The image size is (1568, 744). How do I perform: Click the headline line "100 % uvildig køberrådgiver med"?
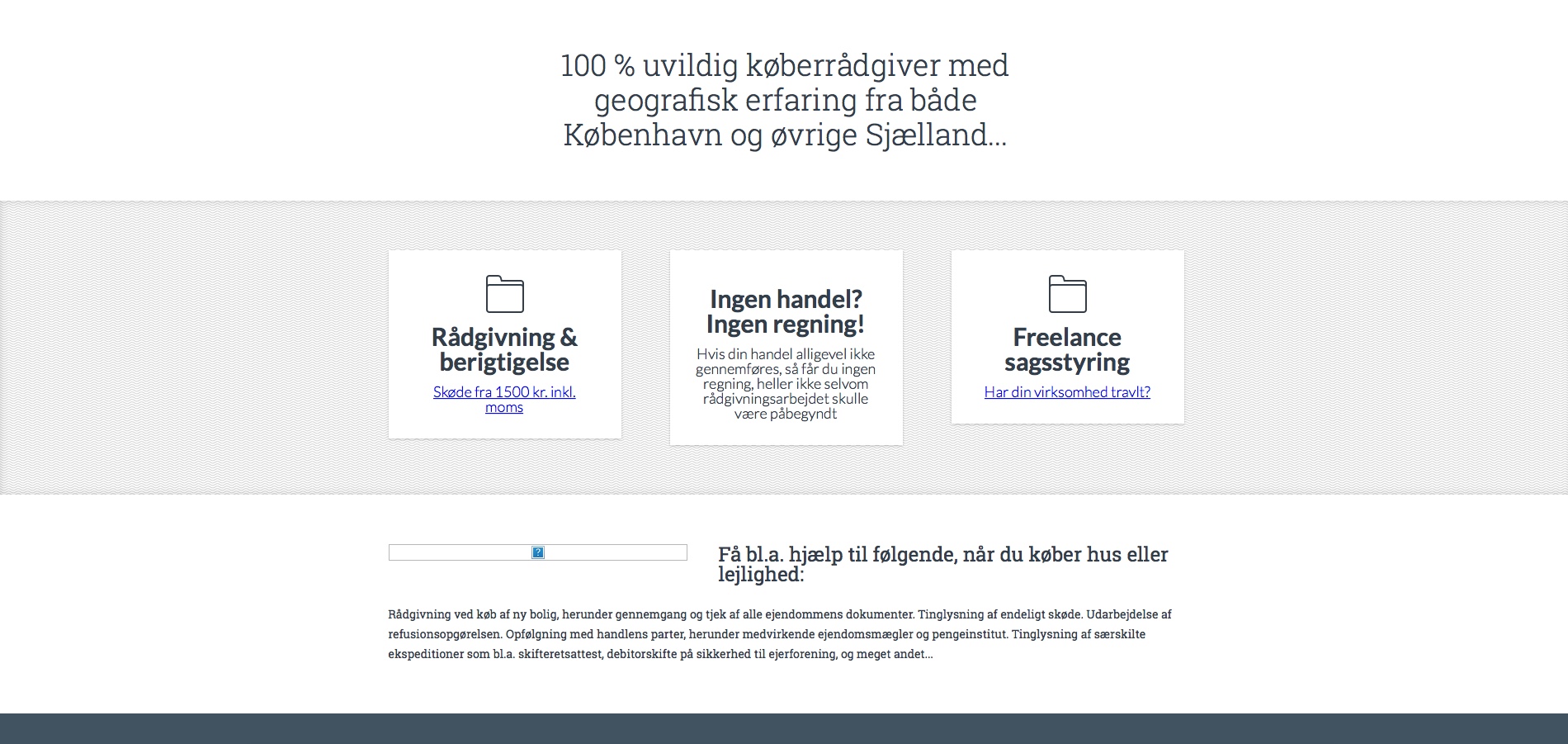coord(784,65)
